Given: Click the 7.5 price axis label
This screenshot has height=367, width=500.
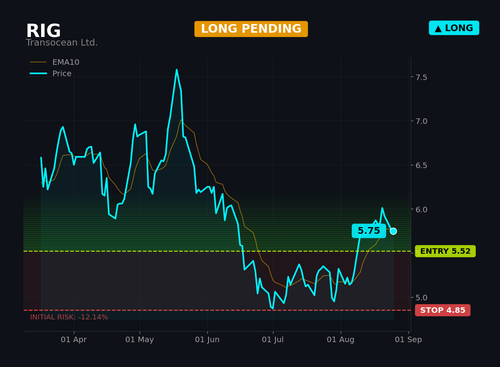Looking at the screenshot, I should point(421,77).
